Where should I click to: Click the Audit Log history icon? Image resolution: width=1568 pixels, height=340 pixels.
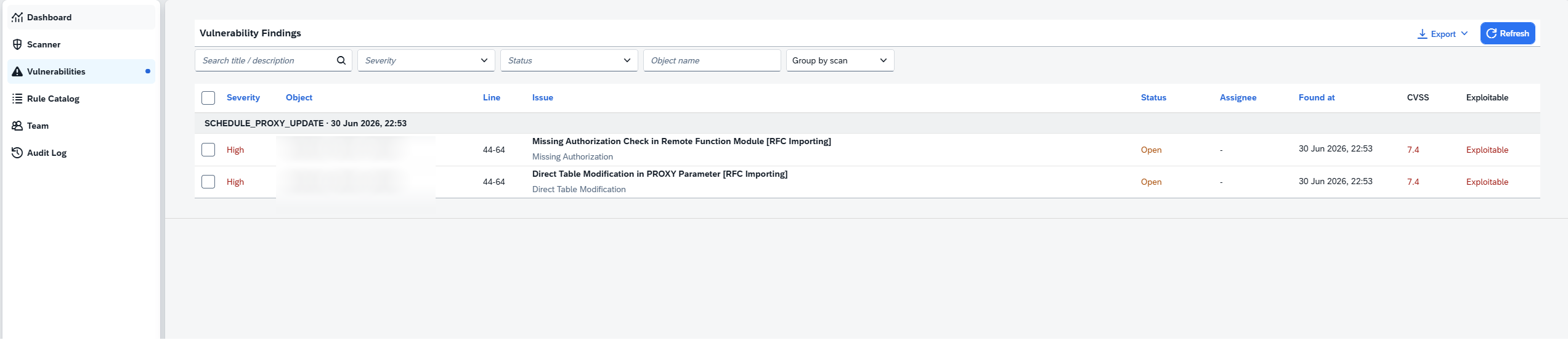coord(17,153)
